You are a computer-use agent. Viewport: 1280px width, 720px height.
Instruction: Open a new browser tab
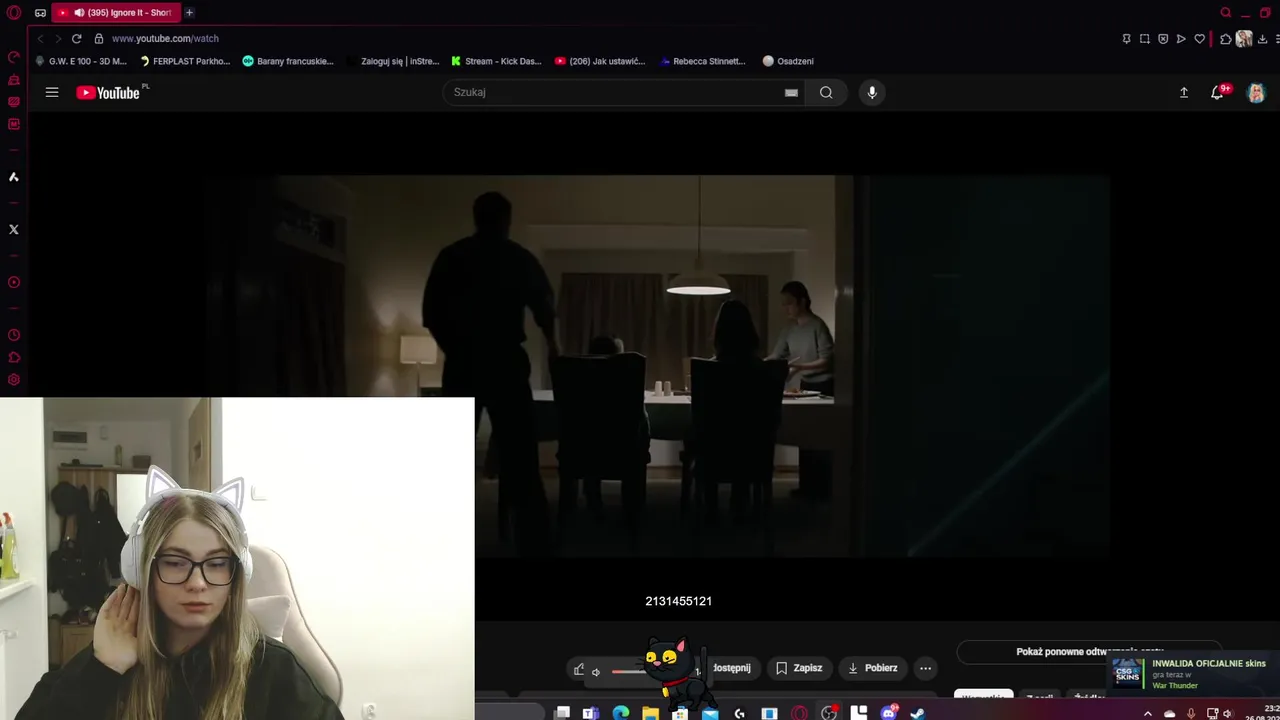click(189, 13)
